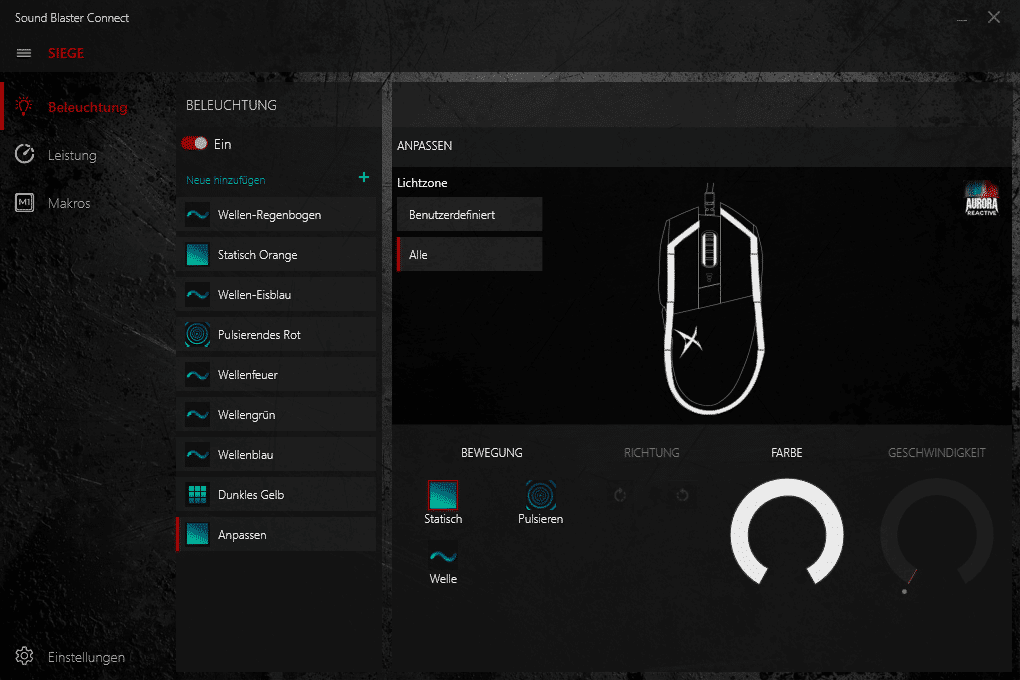Open the hamburger menu next to SIEGE
1020x680 pixels.
point(24,53)
